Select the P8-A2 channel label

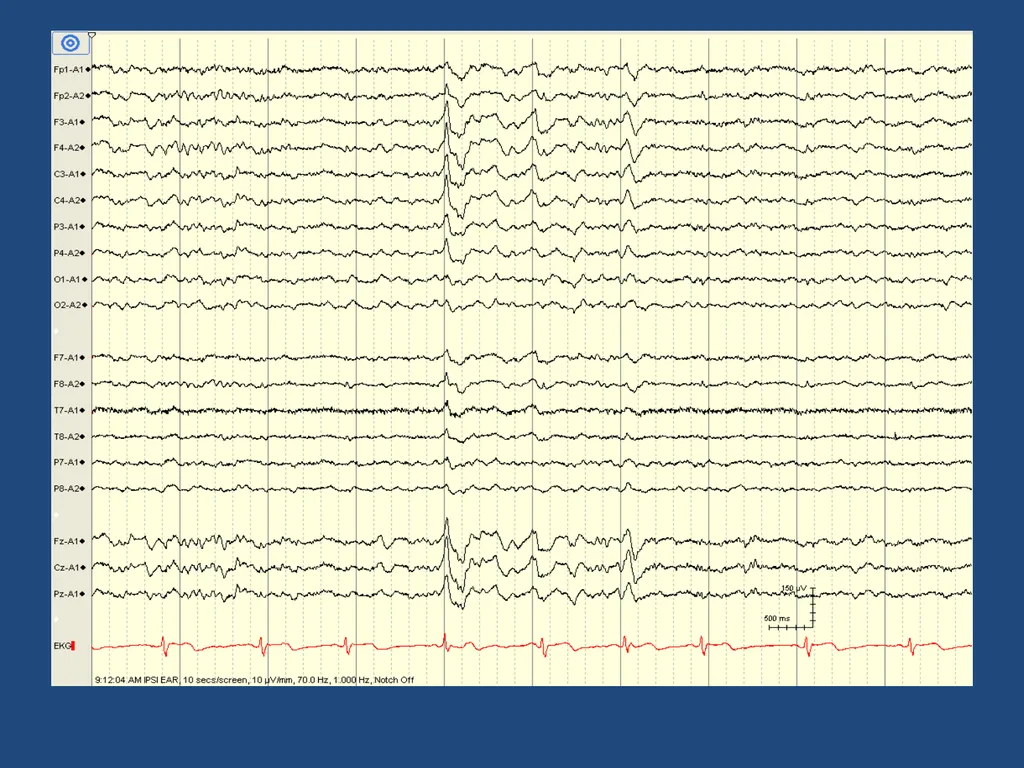[x=66, y=488]
